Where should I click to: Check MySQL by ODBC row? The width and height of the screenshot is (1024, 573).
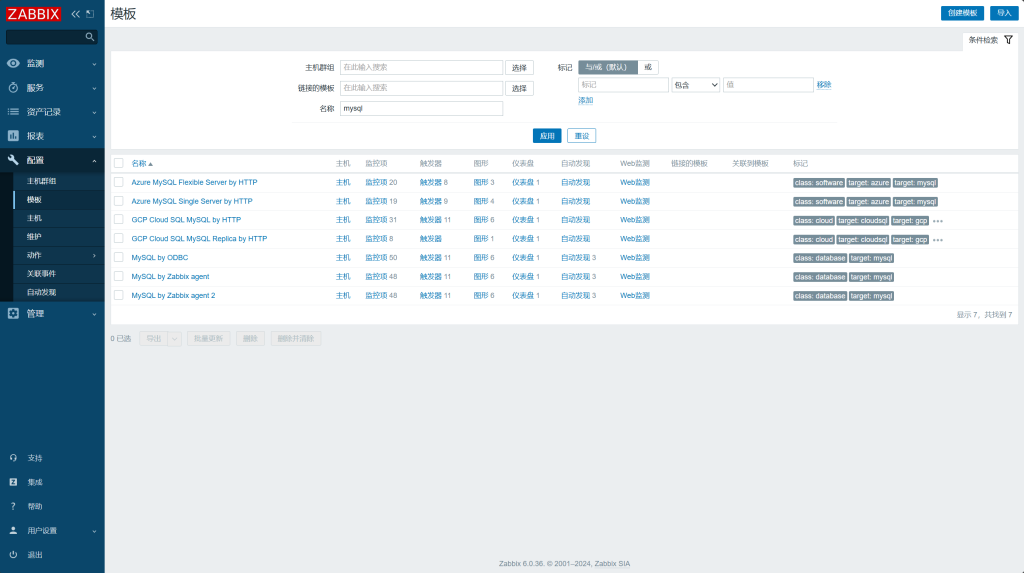119,257
